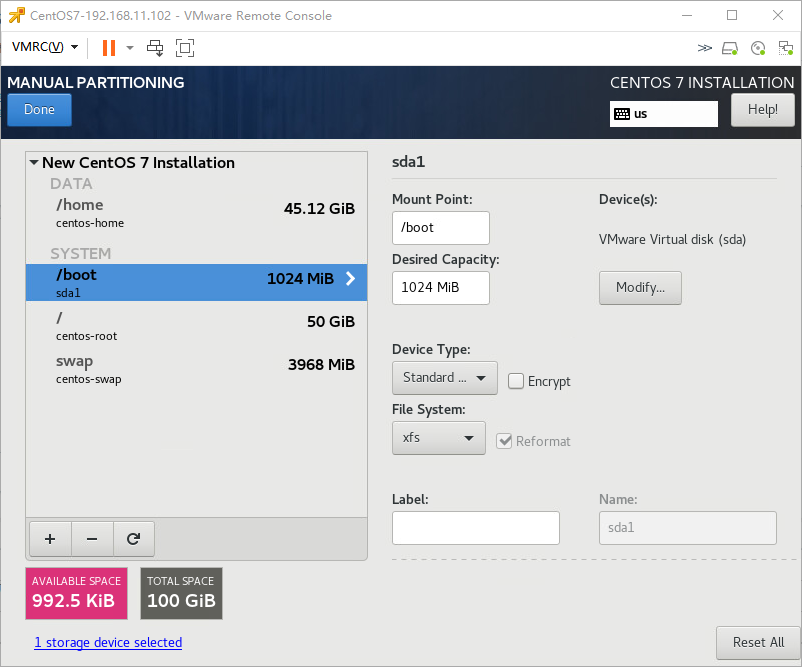Open the CD/DVD drive device icon

(x=758, y=48)
